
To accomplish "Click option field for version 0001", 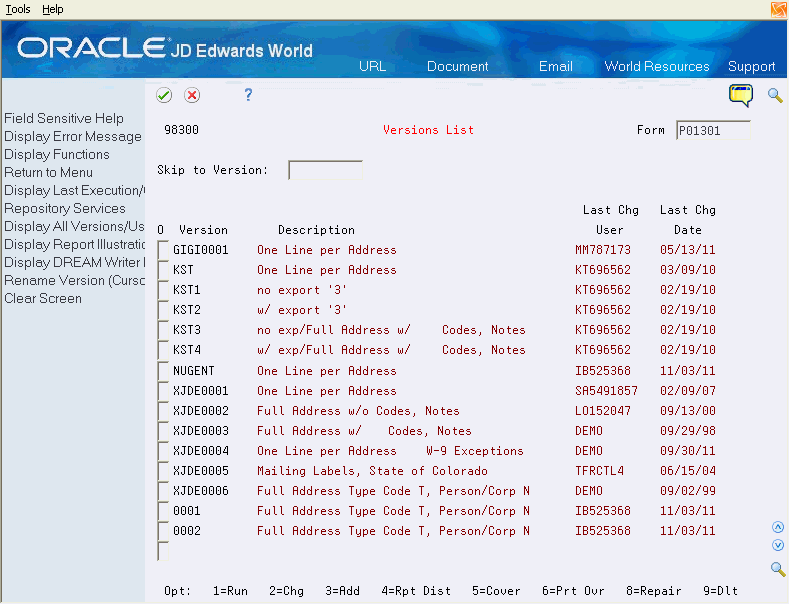I will (163, 511).
